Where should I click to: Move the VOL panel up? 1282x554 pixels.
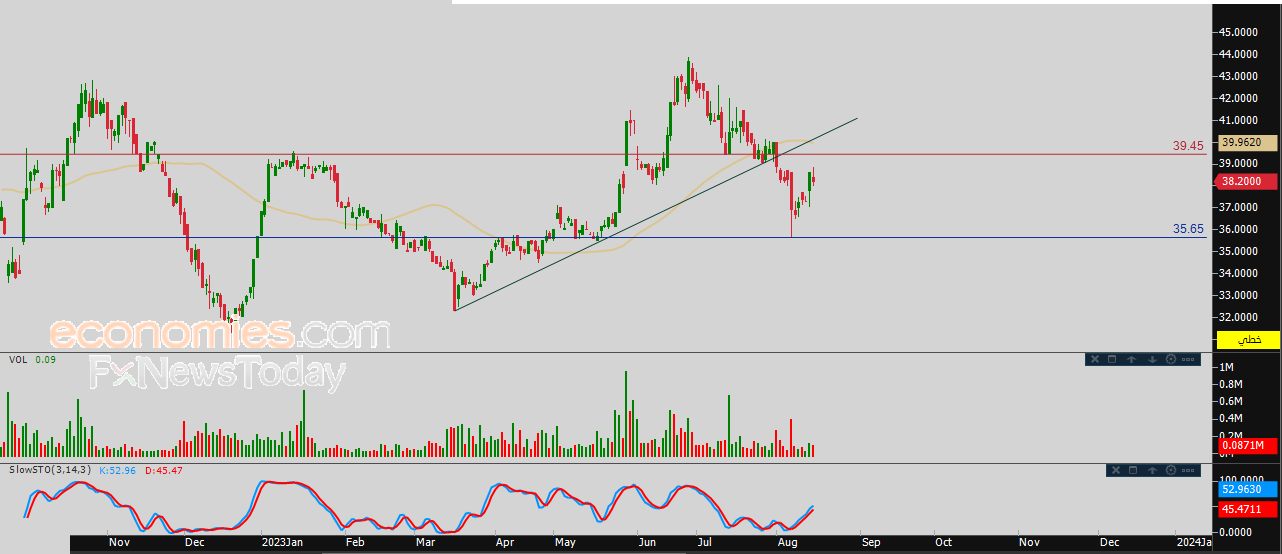[1131, 359]
